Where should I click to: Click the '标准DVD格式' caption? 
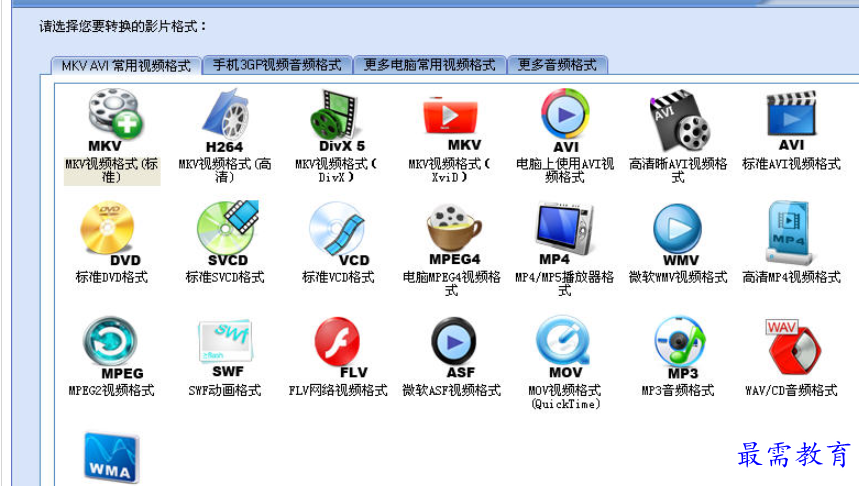112,277
